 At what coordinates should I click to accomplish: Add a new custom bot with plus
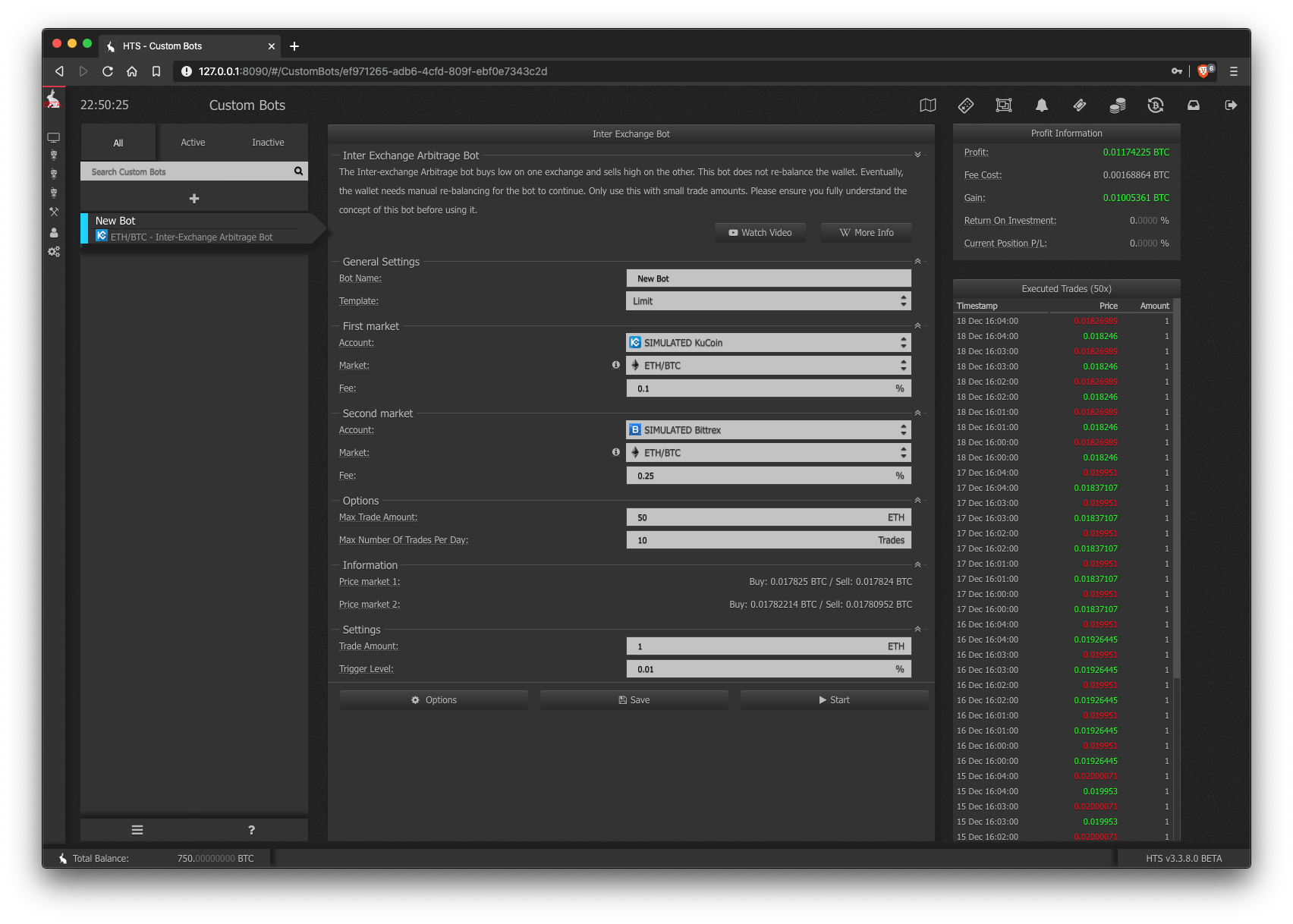coord(194,198)
